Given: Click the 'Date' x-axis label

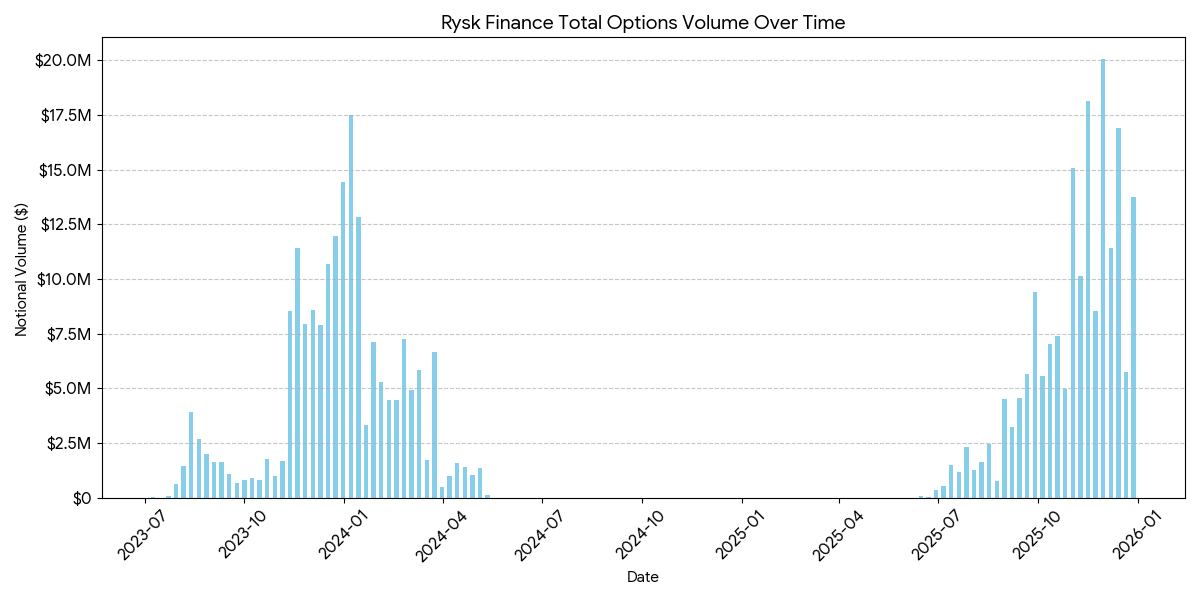Looking at the screenshot, I should point(642,577).
